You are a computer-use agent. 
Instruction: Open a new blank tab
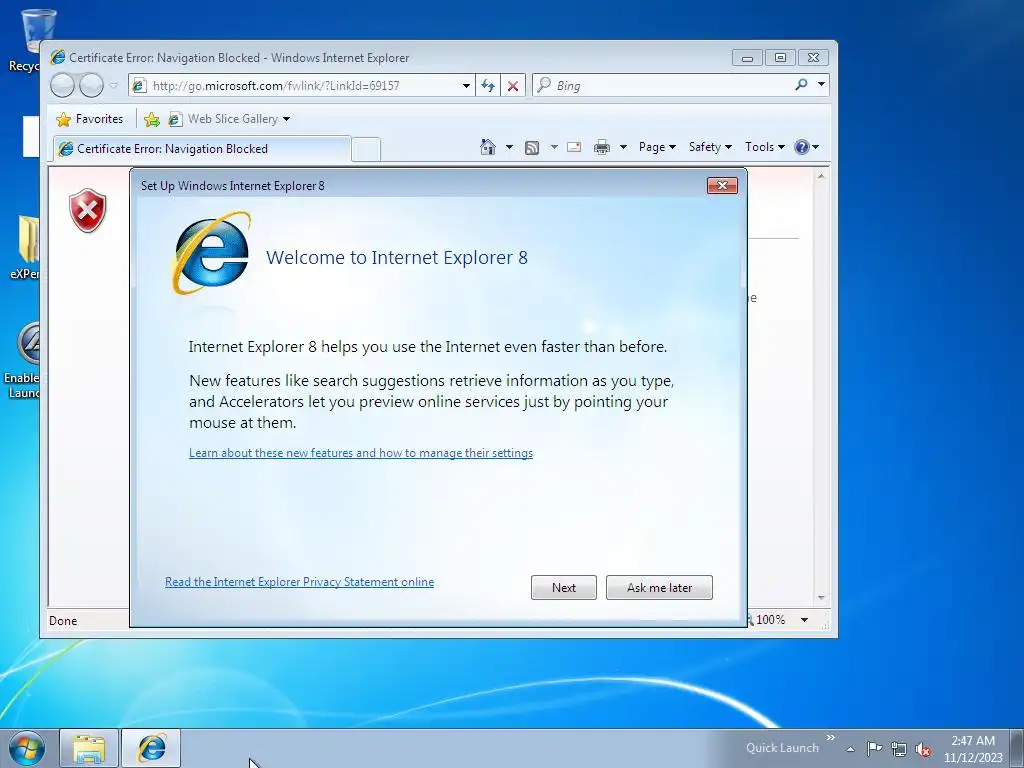coord(366,150)
